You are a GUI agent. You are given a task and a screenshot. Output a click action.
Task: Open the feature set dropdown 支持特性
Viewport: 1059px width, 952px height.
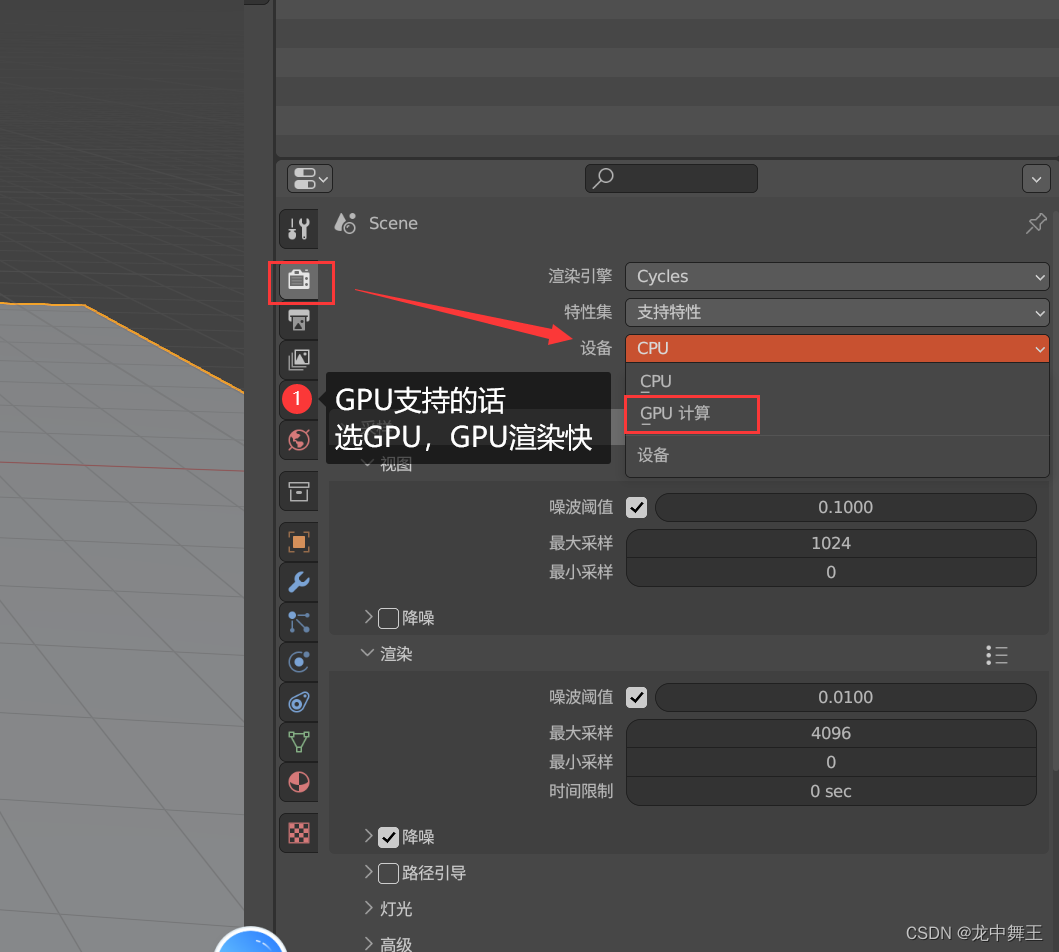click(837, 313)
